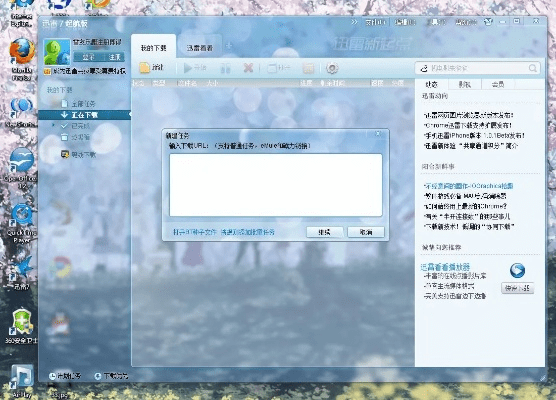Switch to the 动态 tab in right panel
The width and height of the screenshot is (556, 400).
[432, 84]
